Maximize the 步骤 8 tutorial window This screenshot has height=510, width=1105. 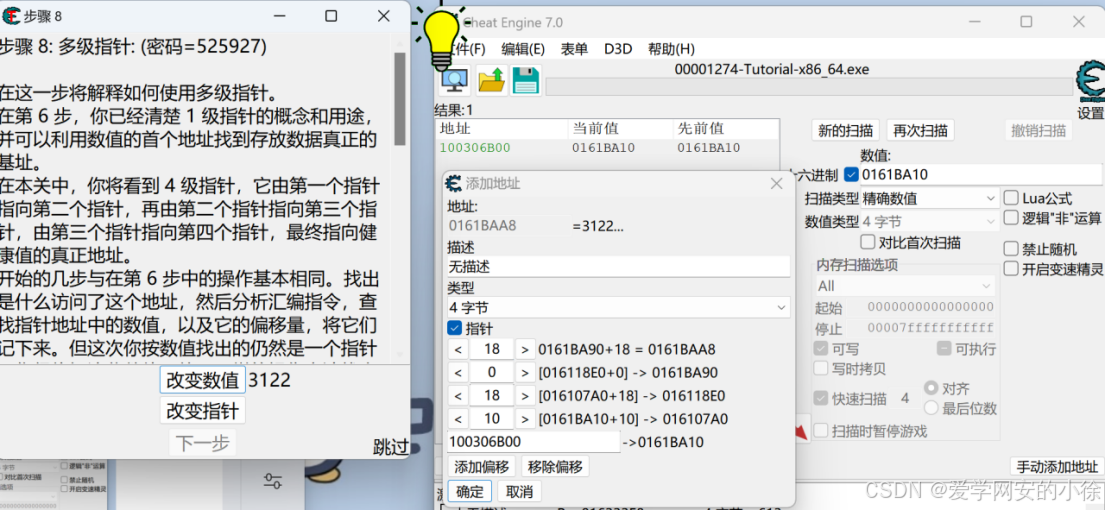point(331,15)
